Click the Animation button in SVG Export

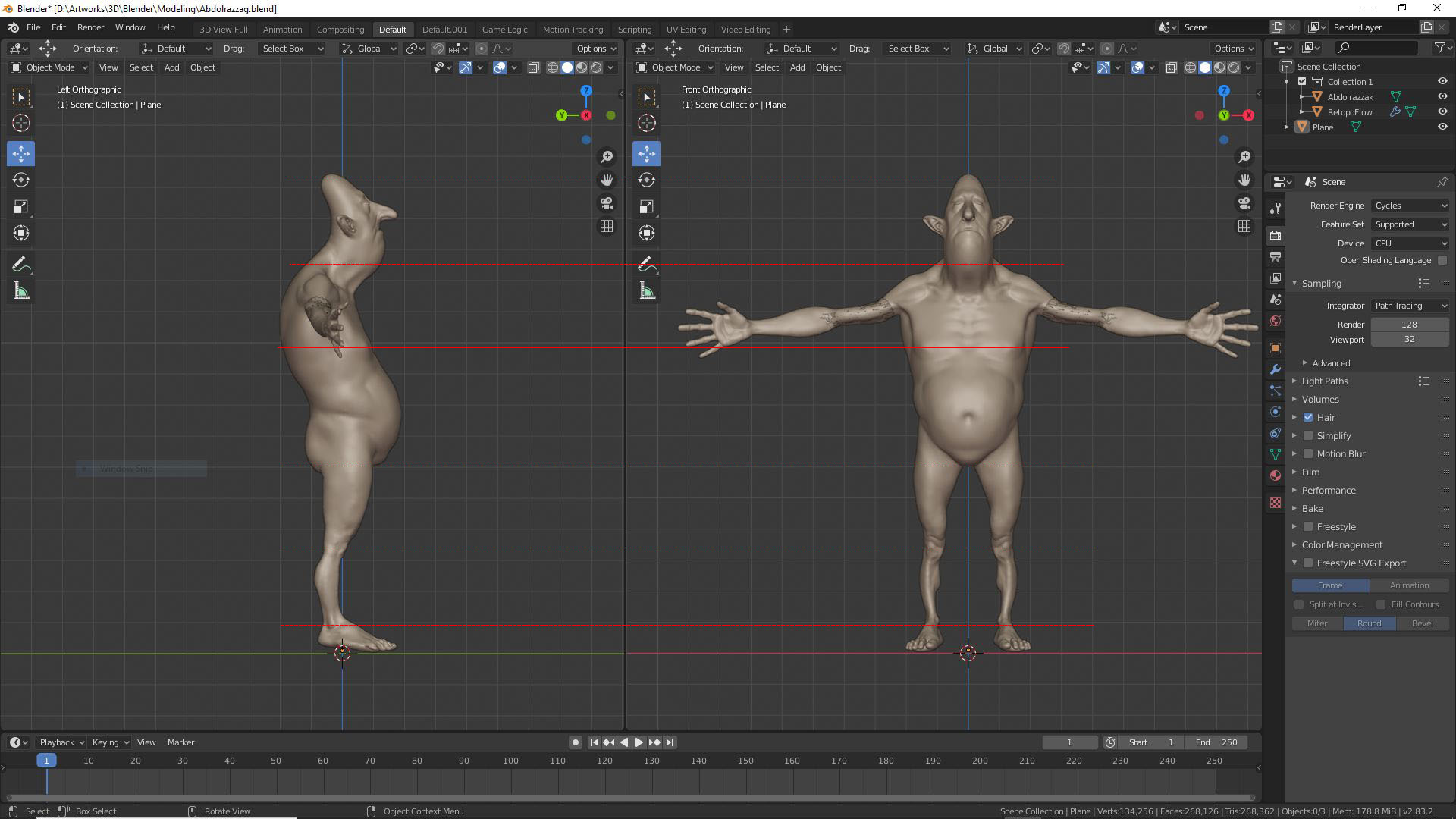(1409, 585)
